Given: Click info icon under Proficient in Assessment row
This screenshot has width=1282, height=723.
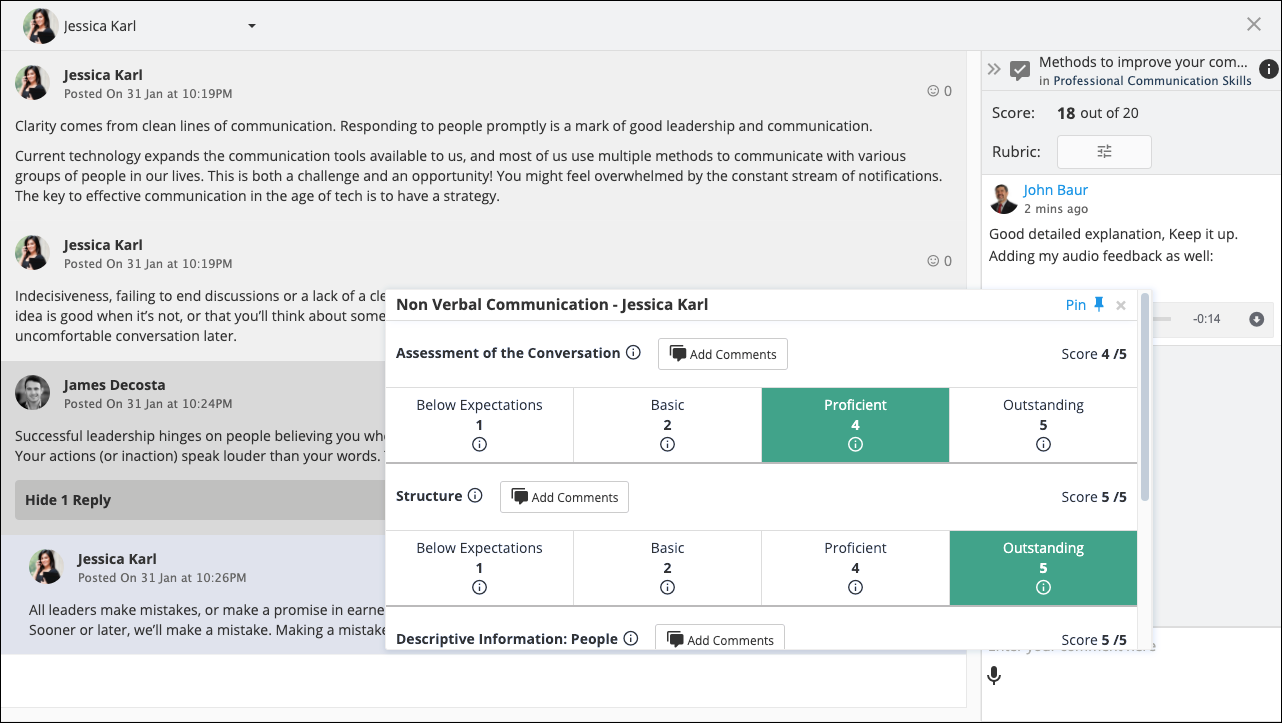Looking at the screenshot, I should click(x=855, y=445).
